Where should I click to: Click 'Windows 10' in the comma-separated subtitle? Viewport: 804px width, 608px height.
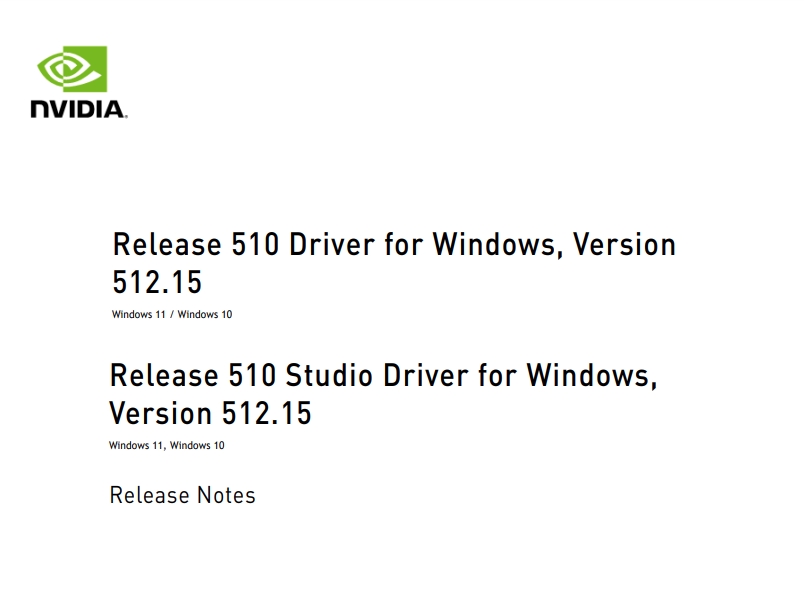(197, 445)
